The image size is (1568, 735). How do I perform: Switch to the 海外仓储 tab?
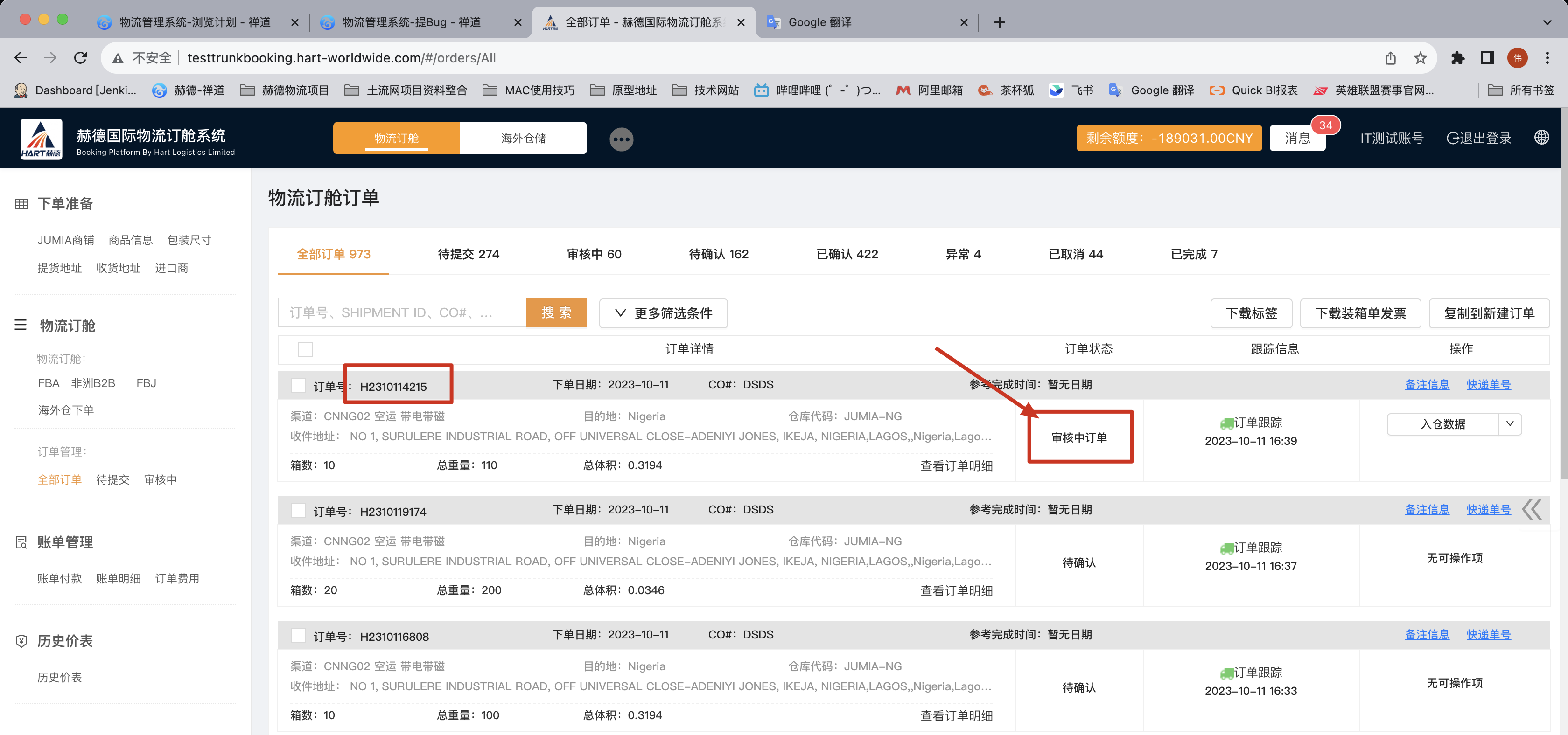tap(523, 138)
